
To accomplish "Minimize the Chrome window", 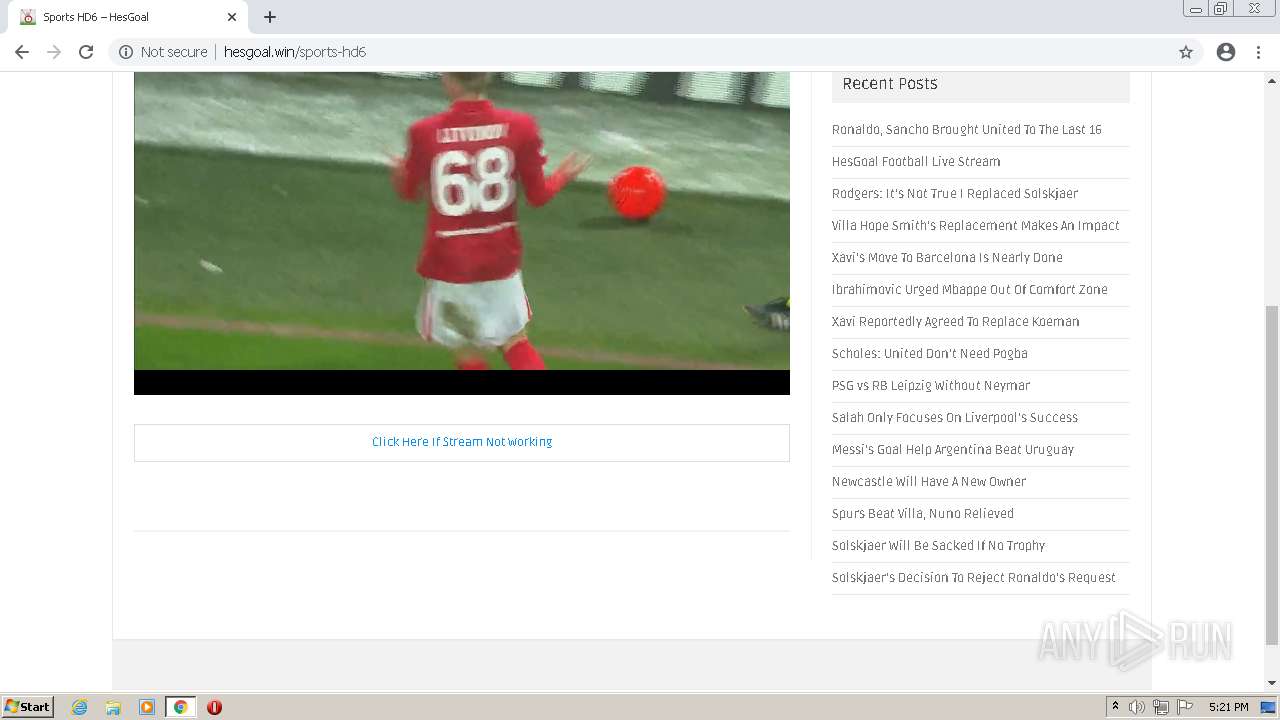I will (1195, 9).
